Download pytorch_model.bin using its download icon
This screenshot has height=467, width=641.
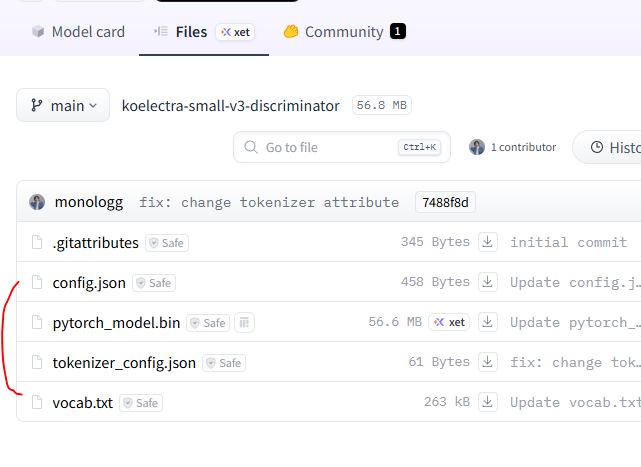(488, 322)
